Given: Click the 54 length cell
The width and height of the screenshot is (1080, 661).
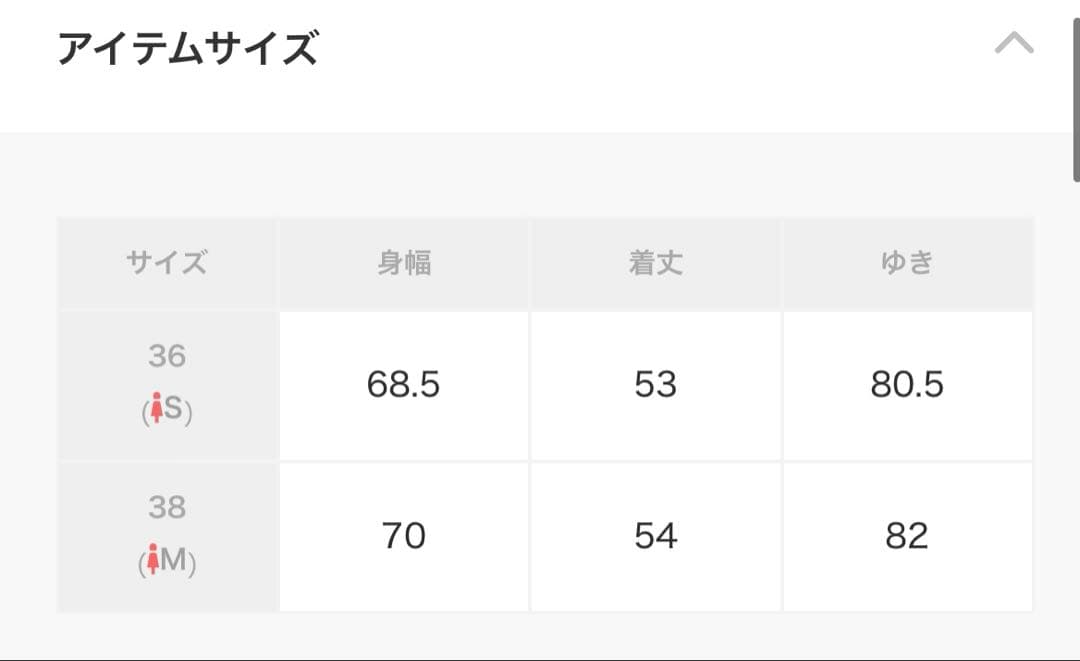Looking at the screenshot, I should [655, 536].
